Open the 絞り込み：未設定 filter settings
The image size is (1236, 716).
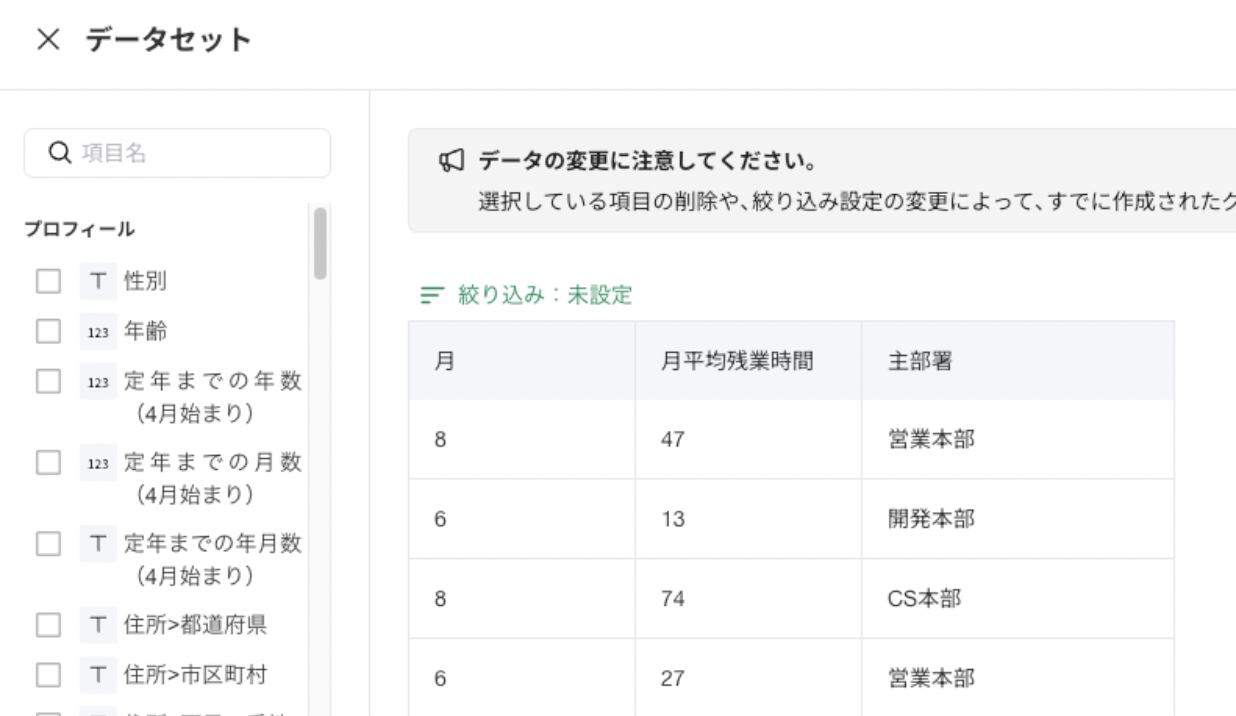(544, 296)
